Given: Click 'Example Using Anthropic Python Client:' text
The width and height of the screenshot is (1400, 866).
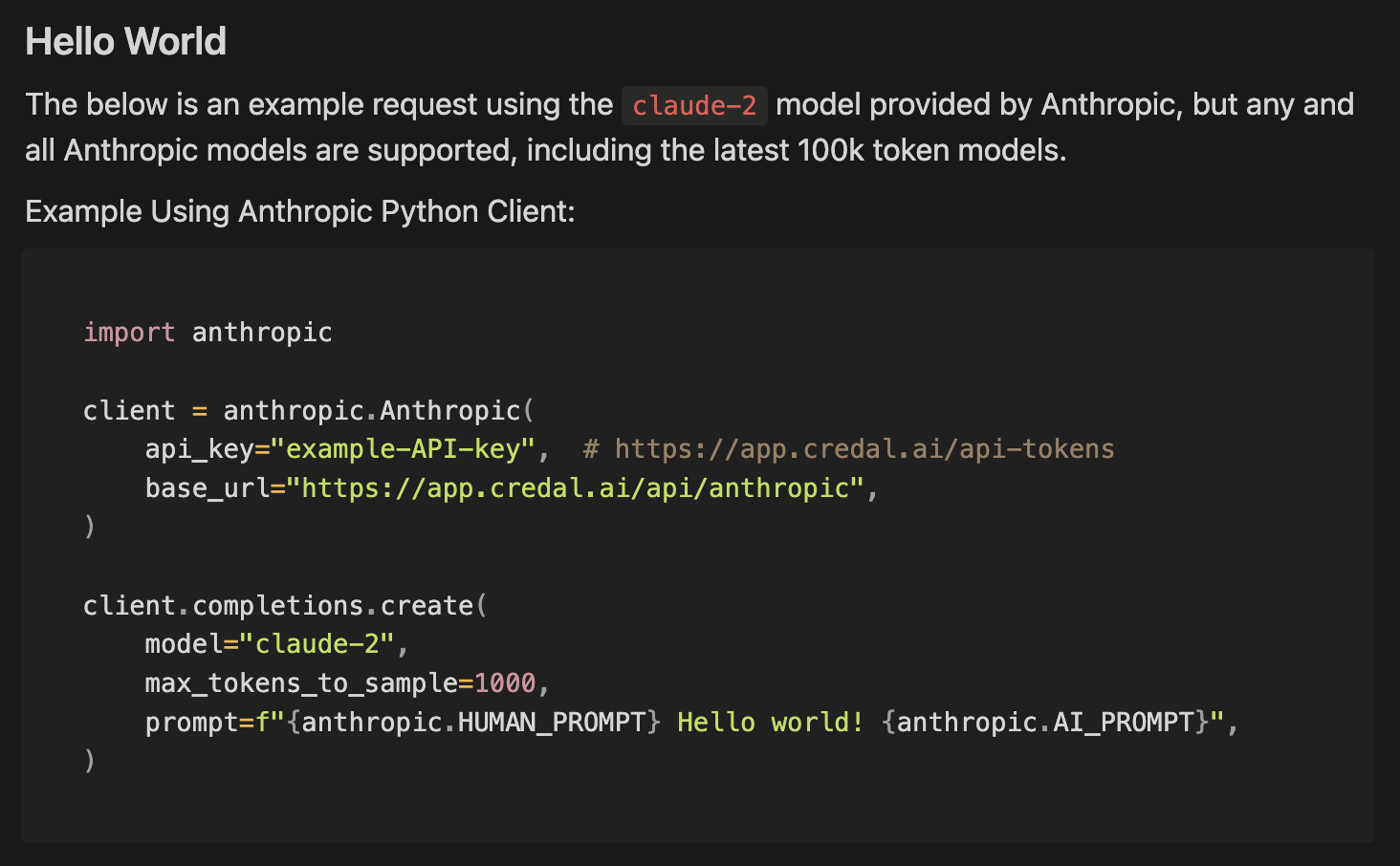Looking at the screenshot, I should pyautogui.click(x=300, y=211).
